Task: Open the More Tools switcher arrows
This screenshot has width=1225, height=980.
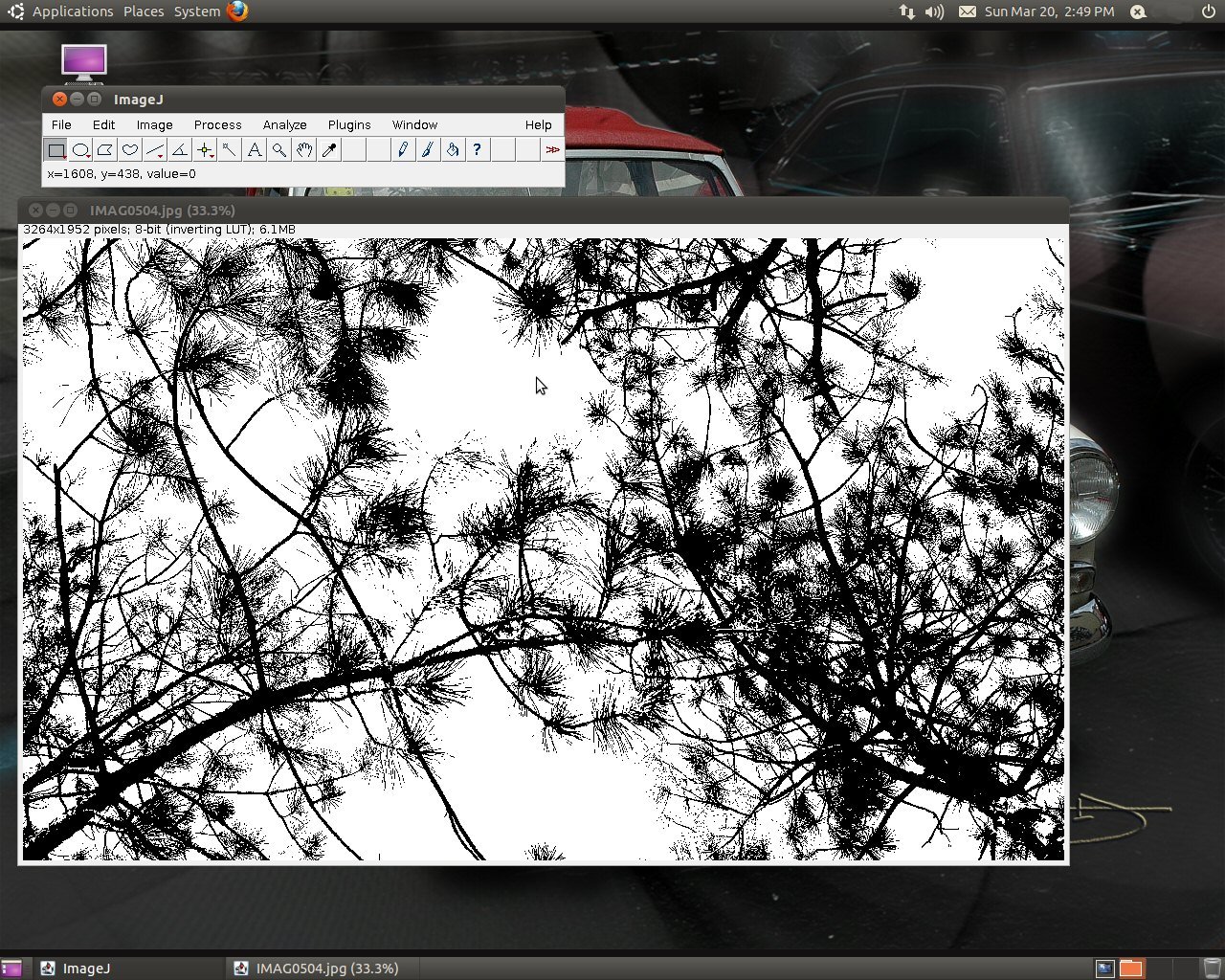Action: 553,149
